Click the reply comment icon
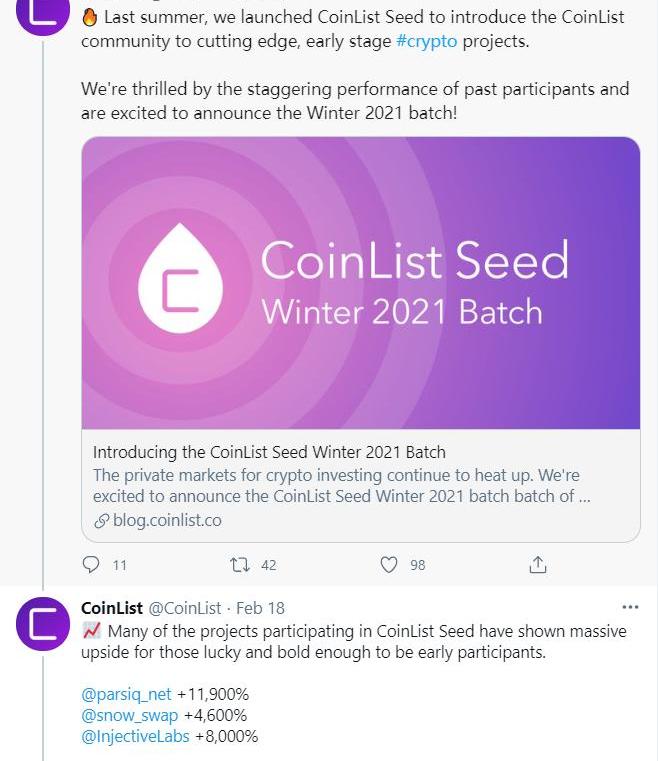The height and width of the screenshot is (761, 658). [91, 565]
